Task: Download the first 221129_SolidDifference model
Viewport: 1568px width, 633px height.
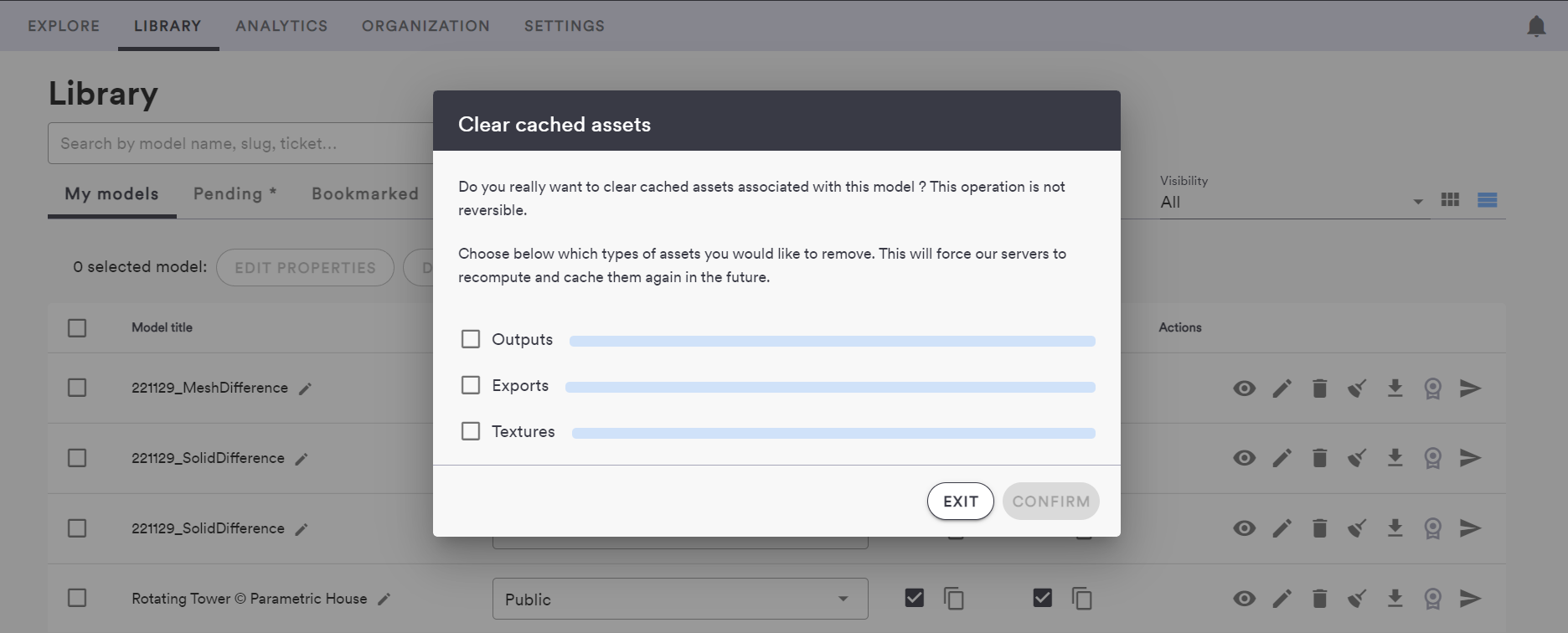Action: click(1395, 458)
